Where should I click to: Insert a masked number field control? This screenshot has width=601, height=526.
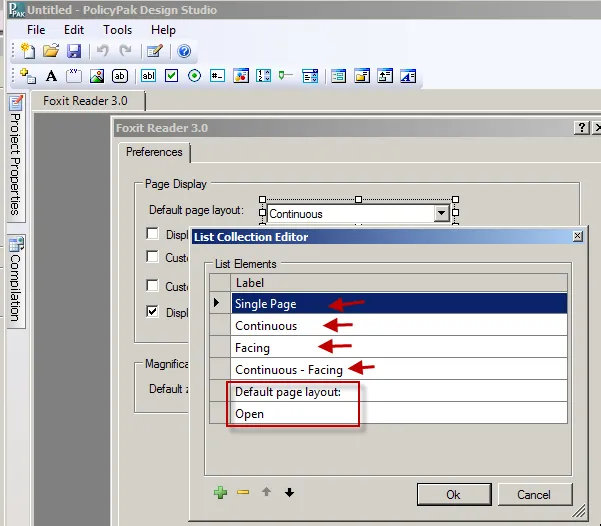click(x=217, y=76)
